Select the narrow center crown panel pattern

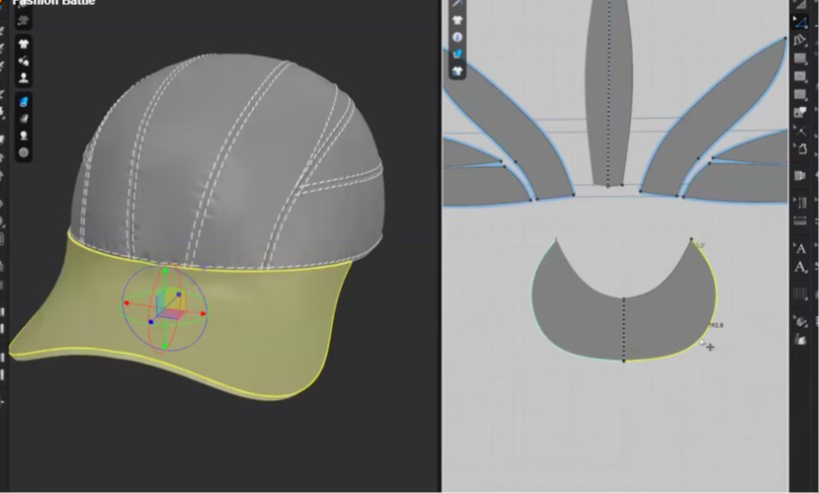click(609, 94)
